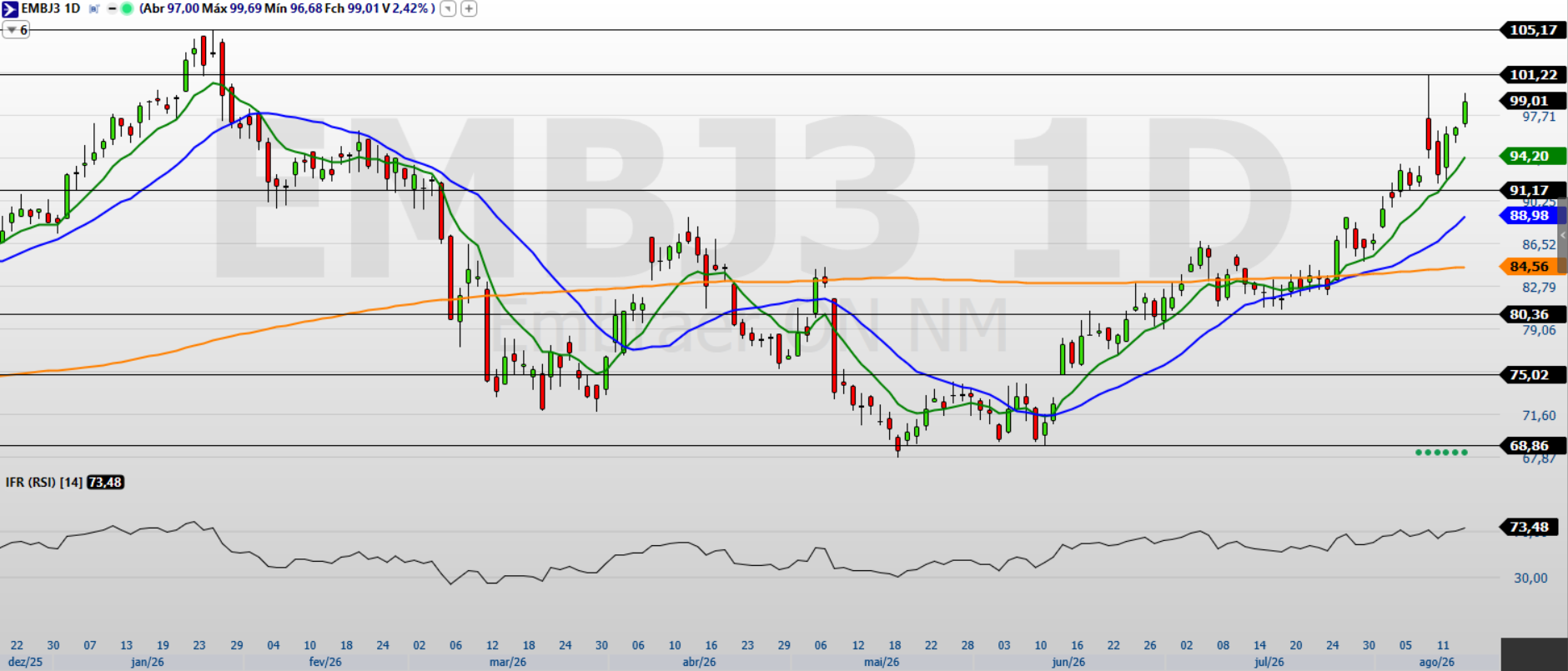Click the 68,86 horizontal line price tag
Viewport: 1568px width, 671px height.
pyautogui.click(x=1533, y=446)
